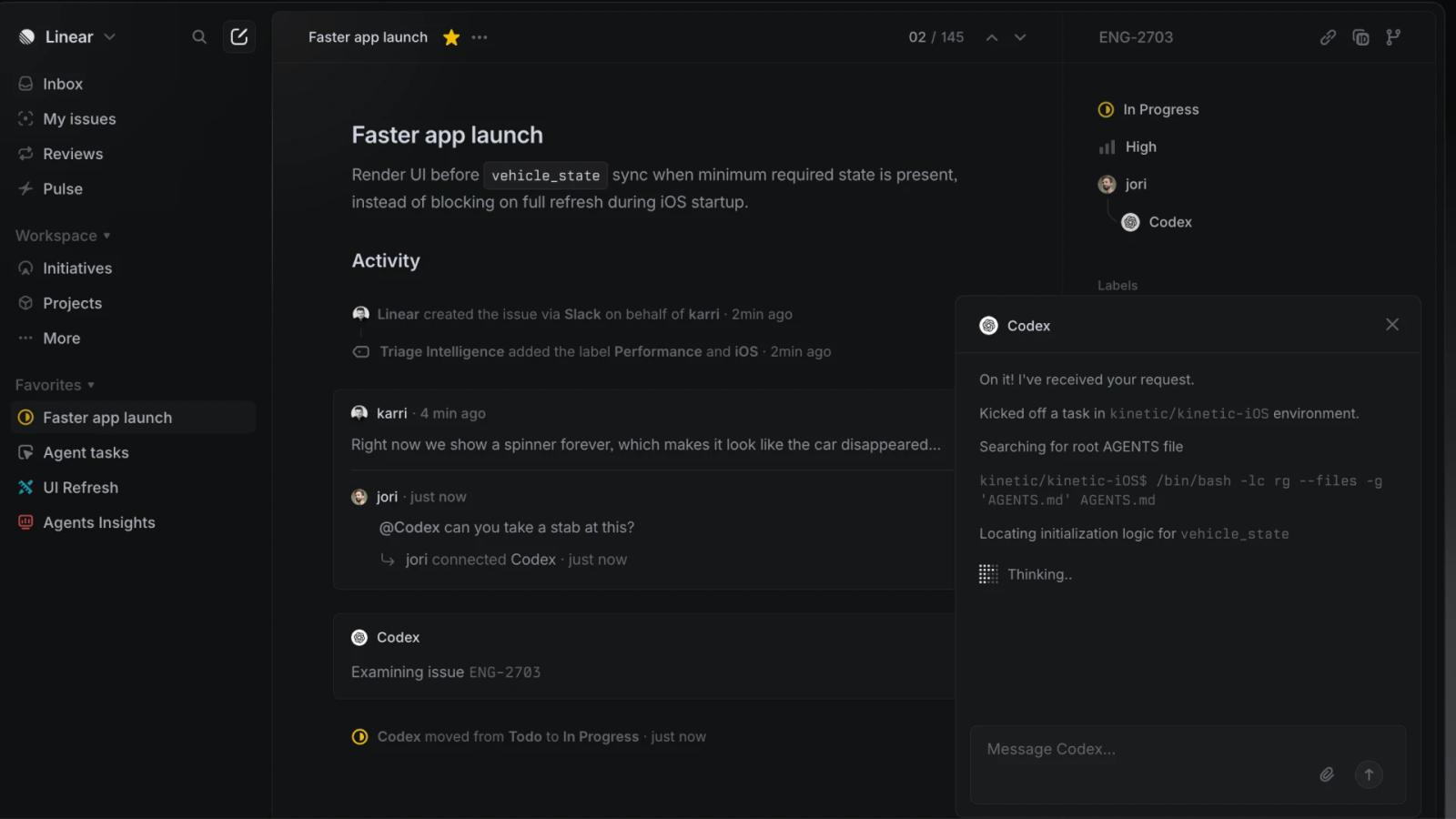Click the issue title heading Faster app launch
The height and width of the screenshot is (819, 1456).
(x=447, y=135)
